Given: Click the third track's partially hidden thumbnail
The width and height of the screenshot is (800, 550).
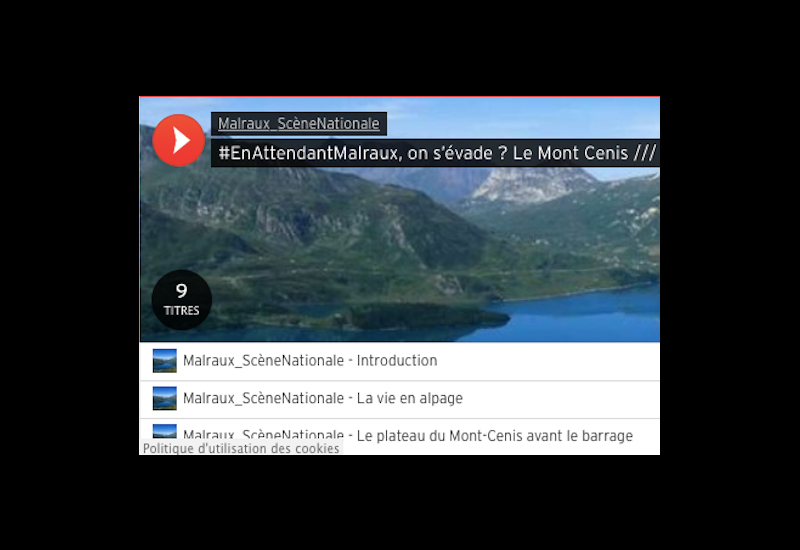Looking at the screenshot, I should [165, 431].
